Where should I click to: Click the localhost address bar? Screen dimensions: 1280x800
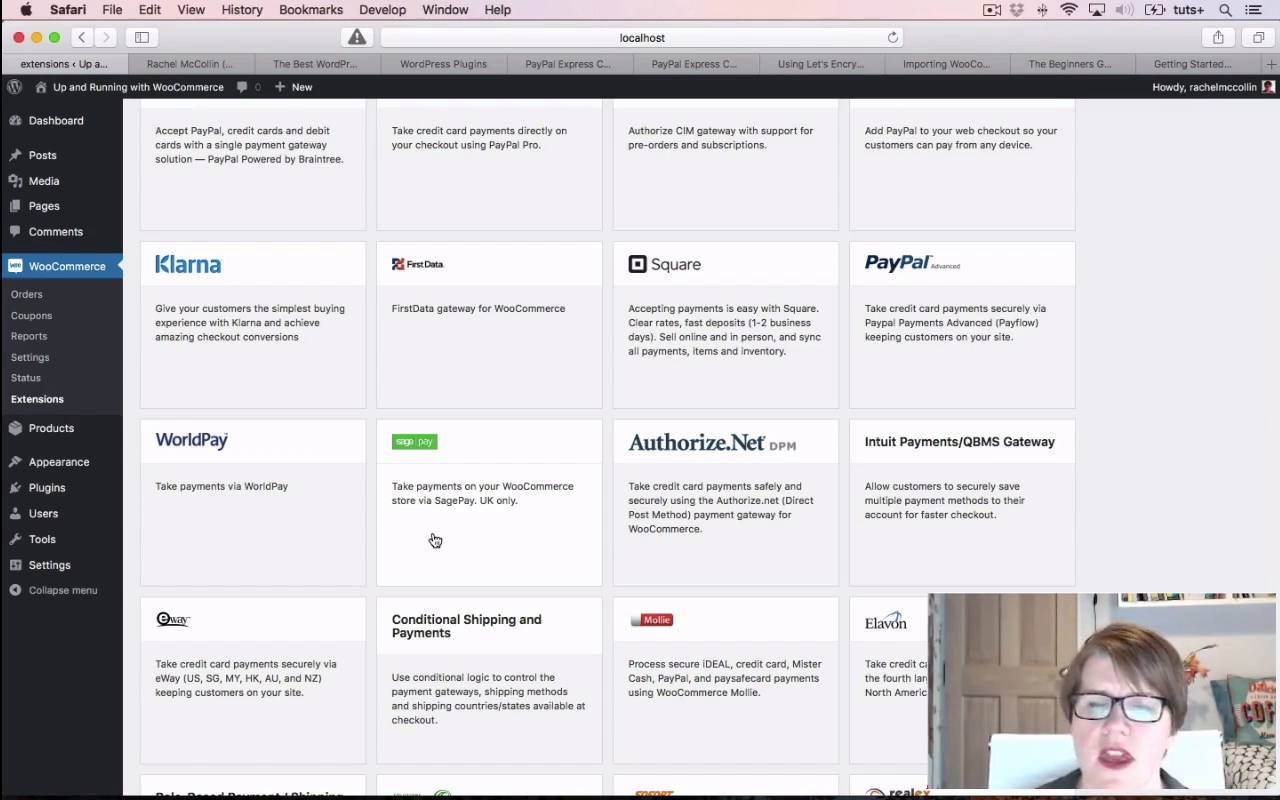(642, 37)
